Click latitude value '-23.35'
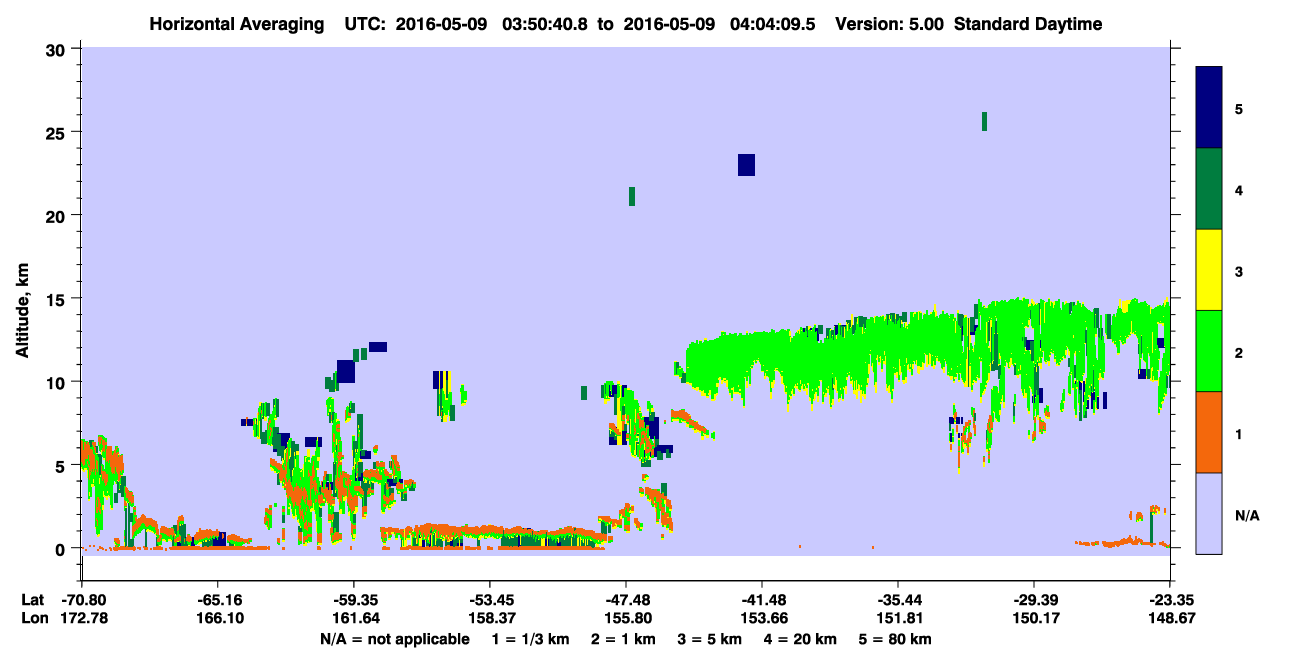This screenshot has height=667, width=1300. pos(1170,600)
